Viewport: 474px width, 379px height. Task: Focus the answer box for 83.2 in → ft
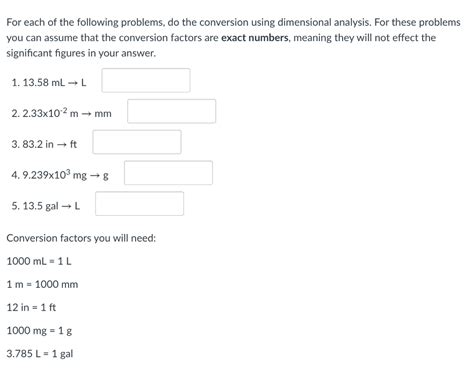tap(137, 142)
